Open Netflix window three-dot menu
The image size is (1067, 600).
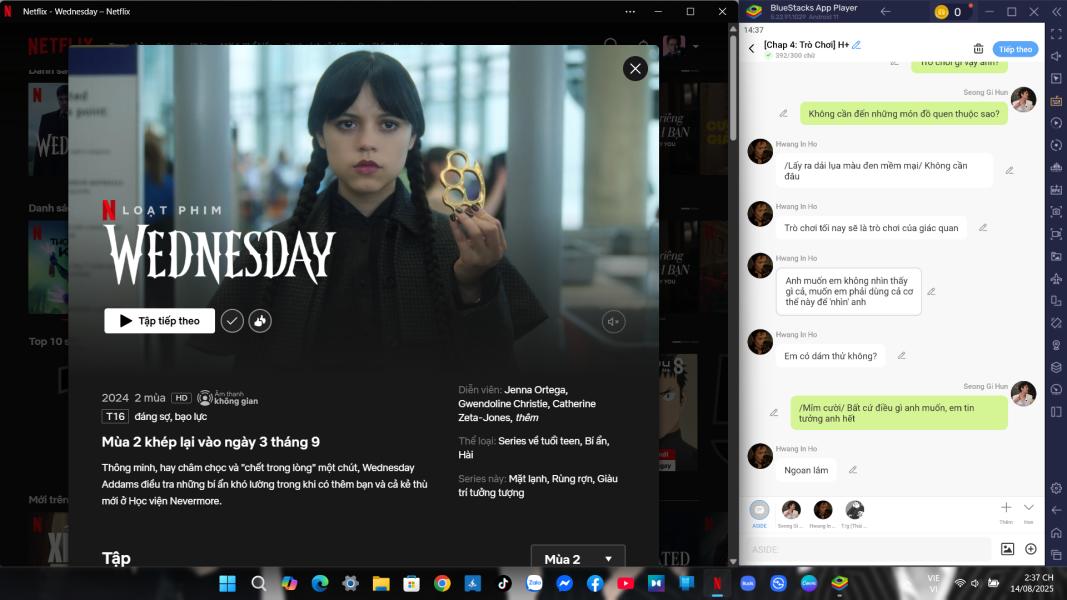(x=630, y=12)
